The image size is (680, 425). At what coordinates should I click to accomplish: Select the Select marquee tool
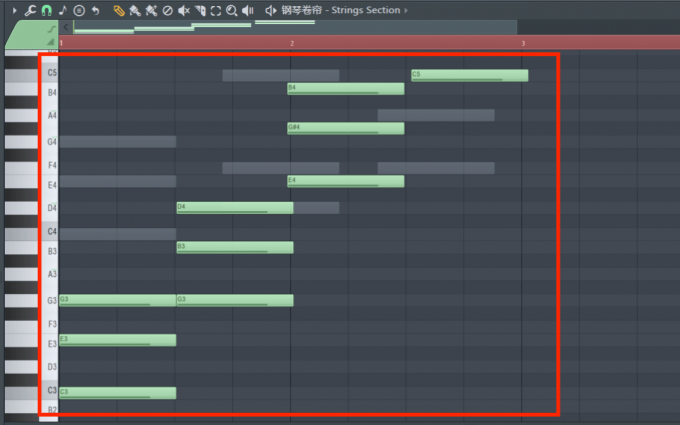click(x=216, y=10)
